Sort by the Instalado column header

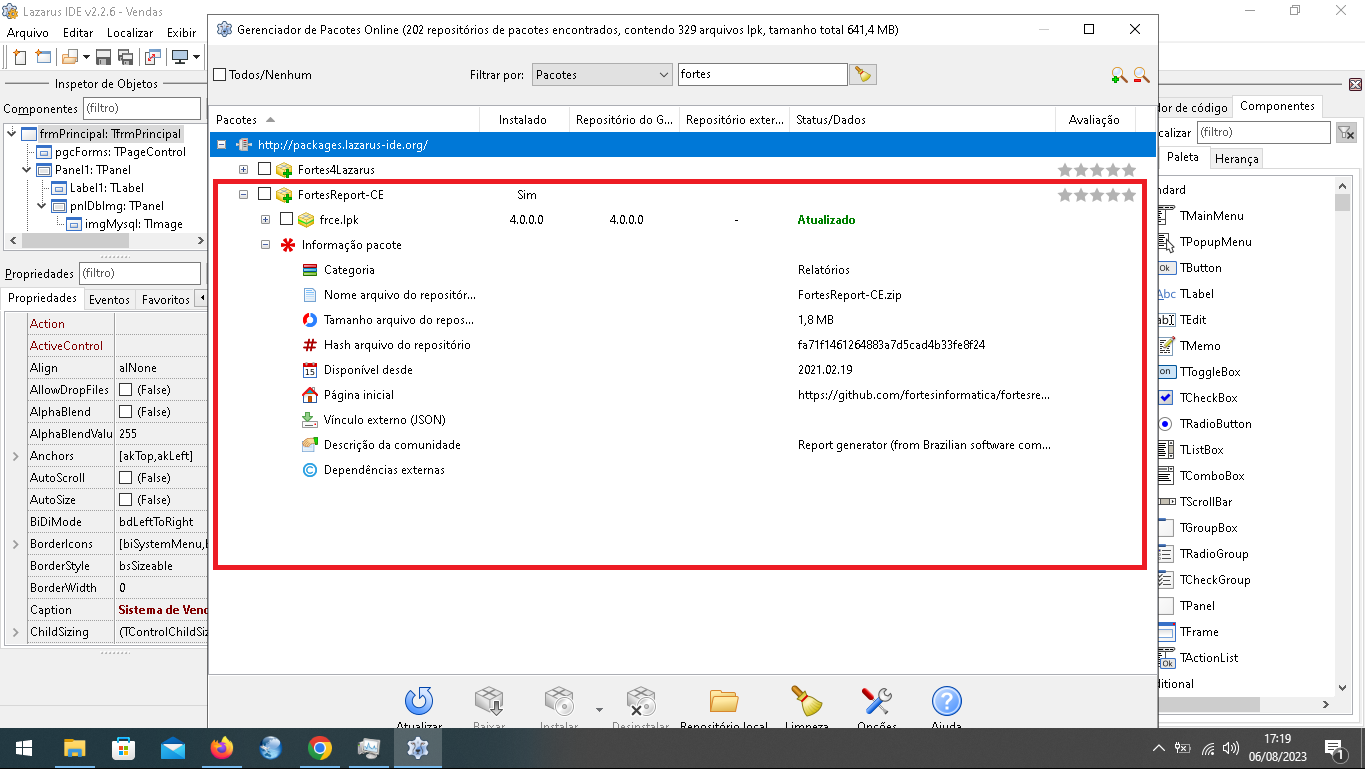point(523,120)
